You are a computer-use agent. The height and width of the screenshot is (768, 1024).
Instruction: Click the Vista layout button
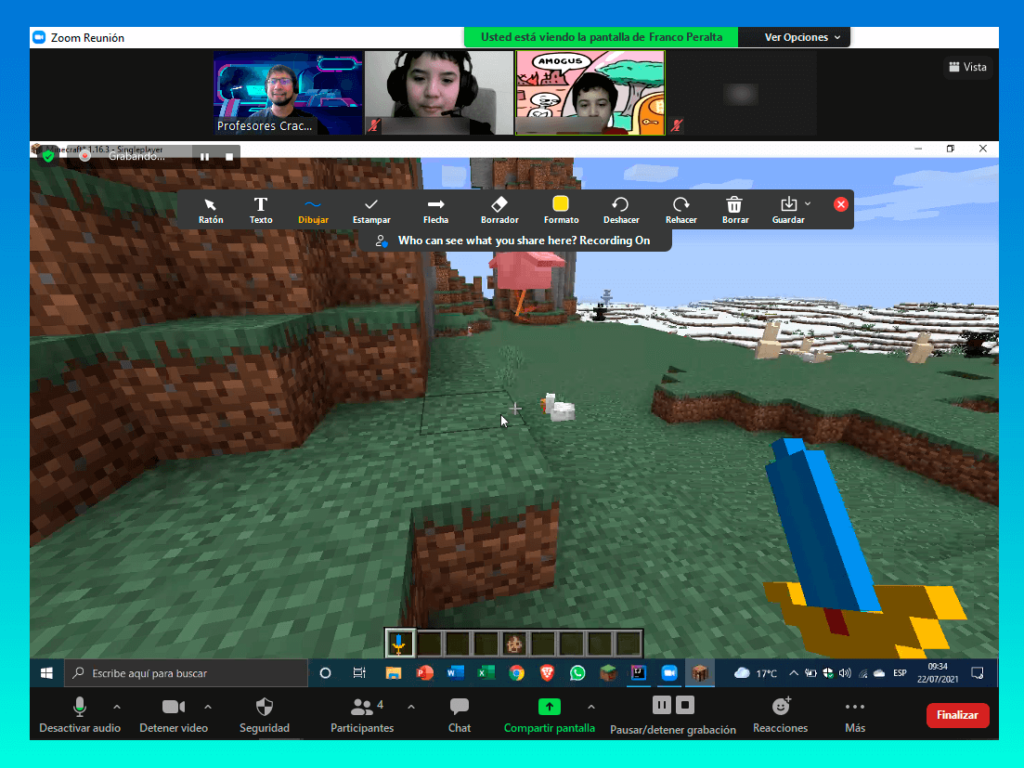coord(967,67)
